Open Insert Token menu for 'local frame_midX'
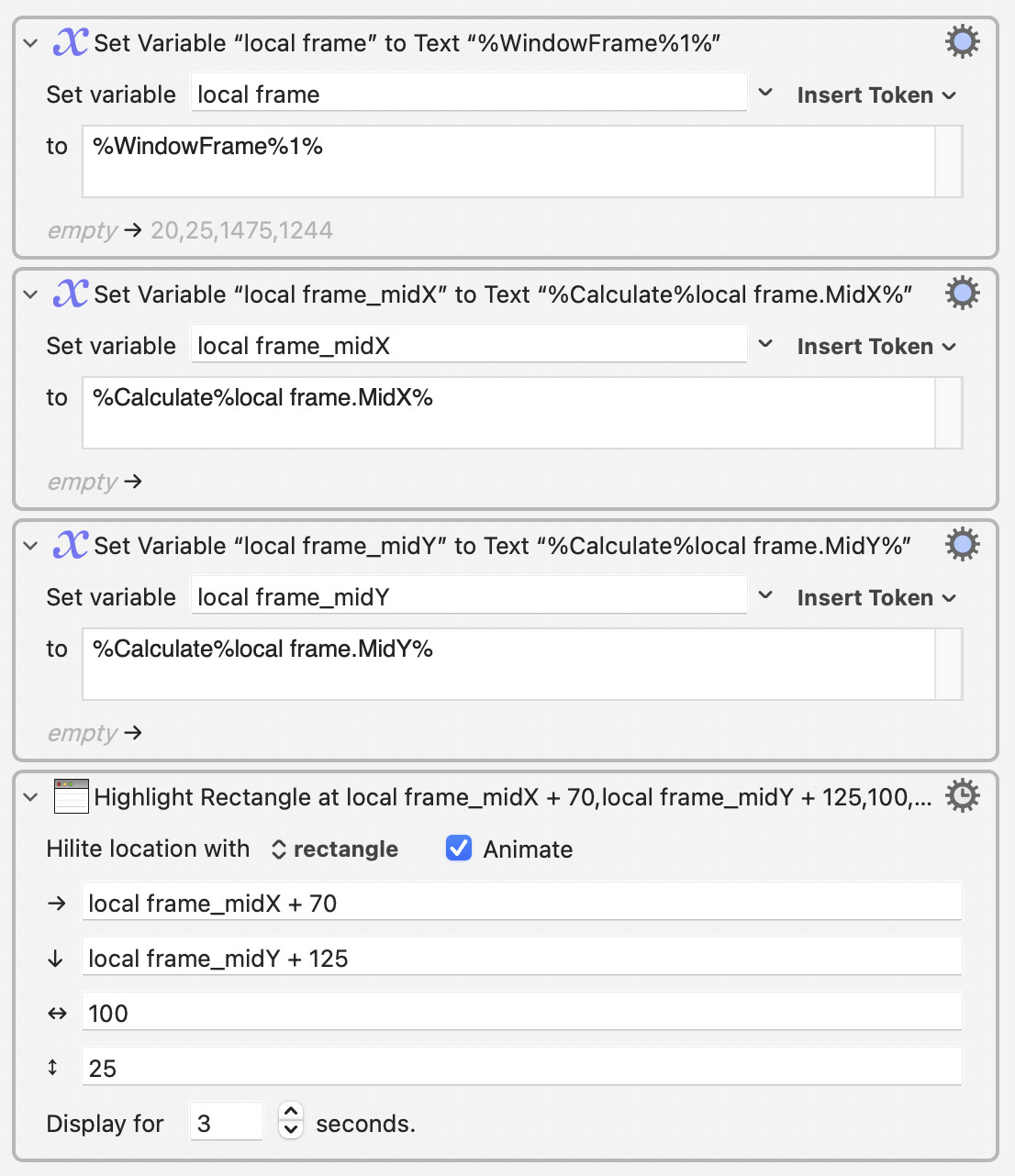This screenshot has height=1176, width=1015. click(876, 347)
